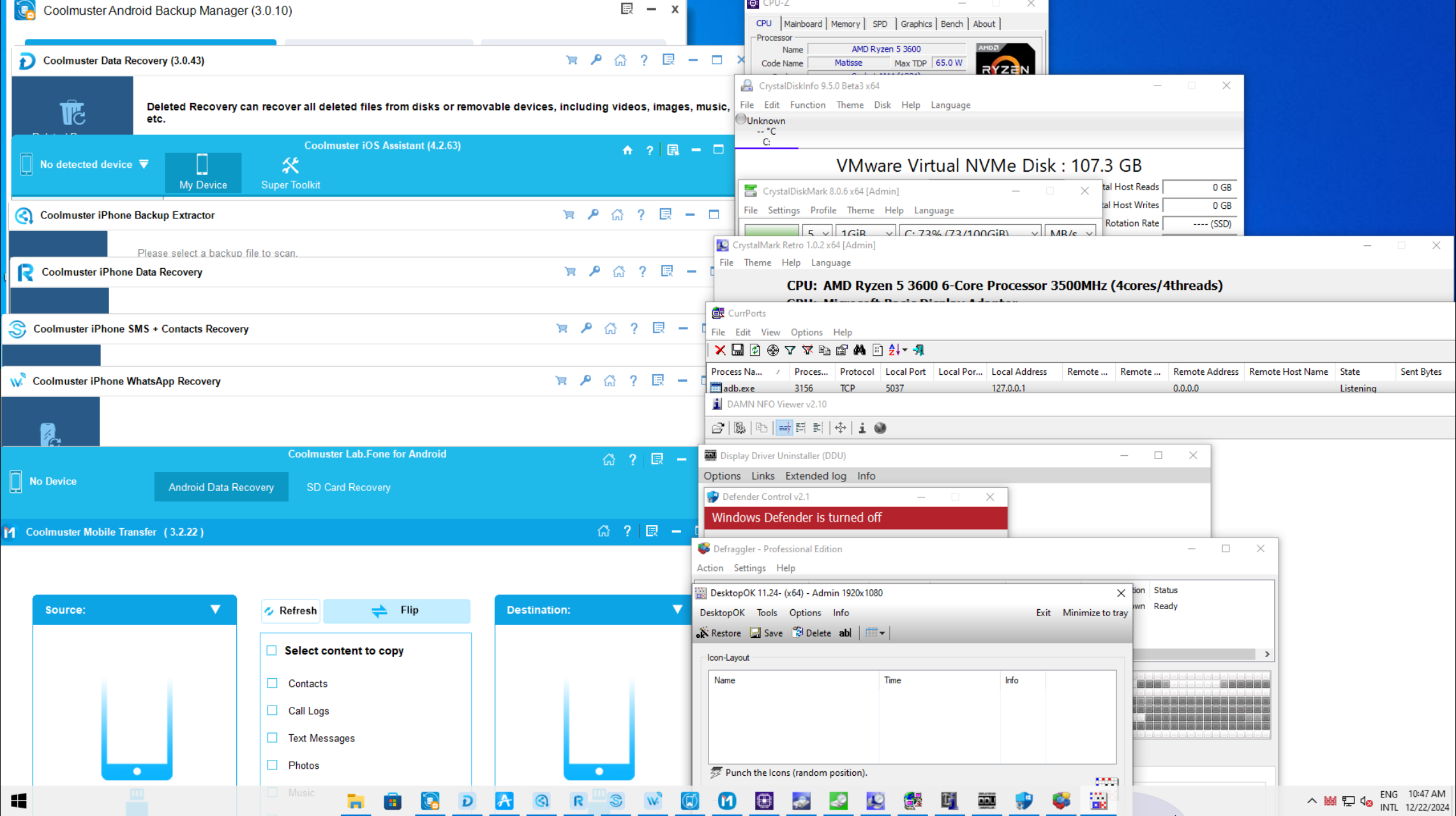Click shopping cart icon in Coolmuster Data Recovery
Viewport: 1456px width, 816px height.
click(571, 60)
